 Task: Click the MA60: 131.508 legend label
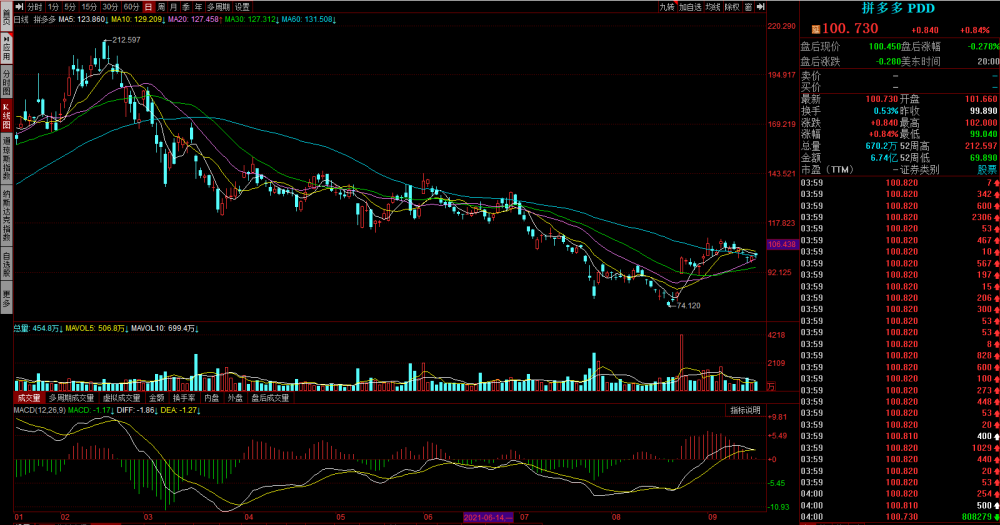[x=309, y=20]
